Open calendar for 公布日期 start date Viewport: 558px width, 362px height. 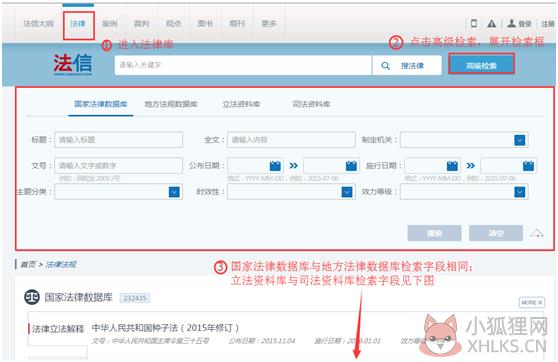(275, 166)
